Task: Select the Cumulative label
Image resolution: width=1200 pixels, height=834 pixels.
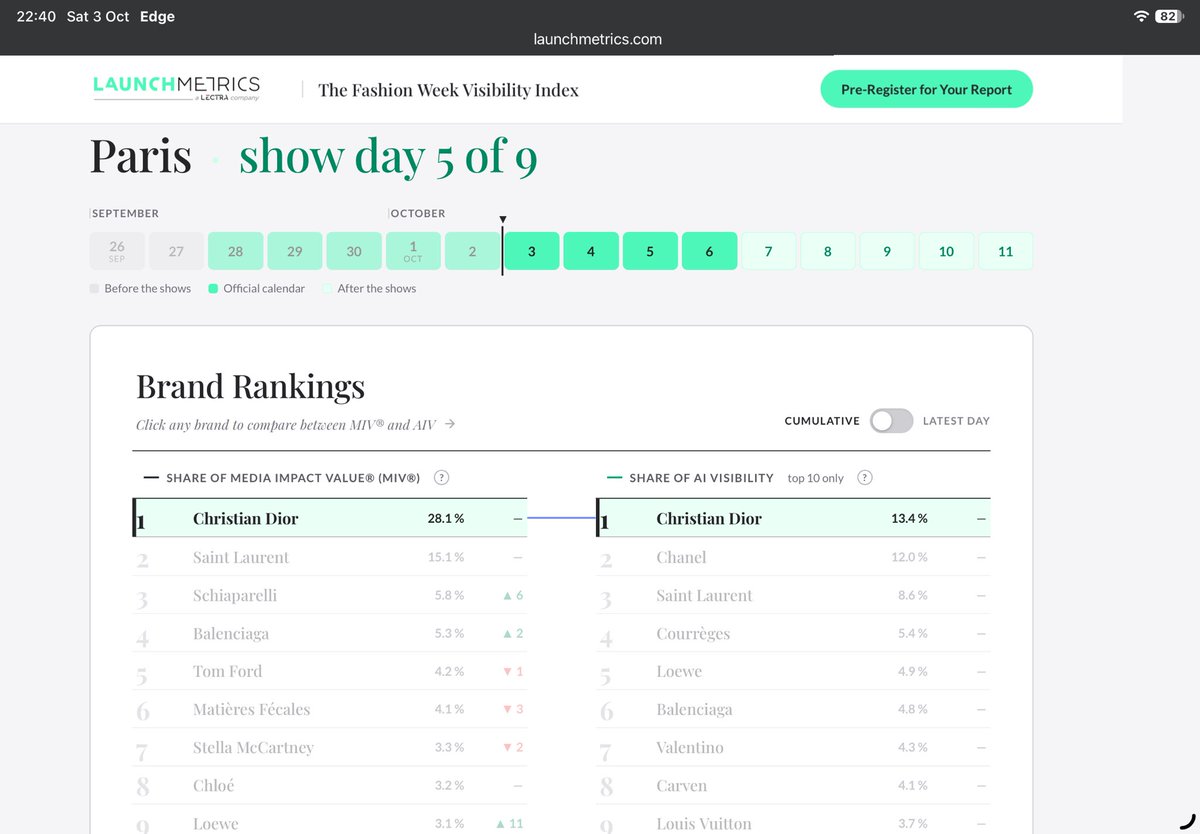Action: (822, 421)
